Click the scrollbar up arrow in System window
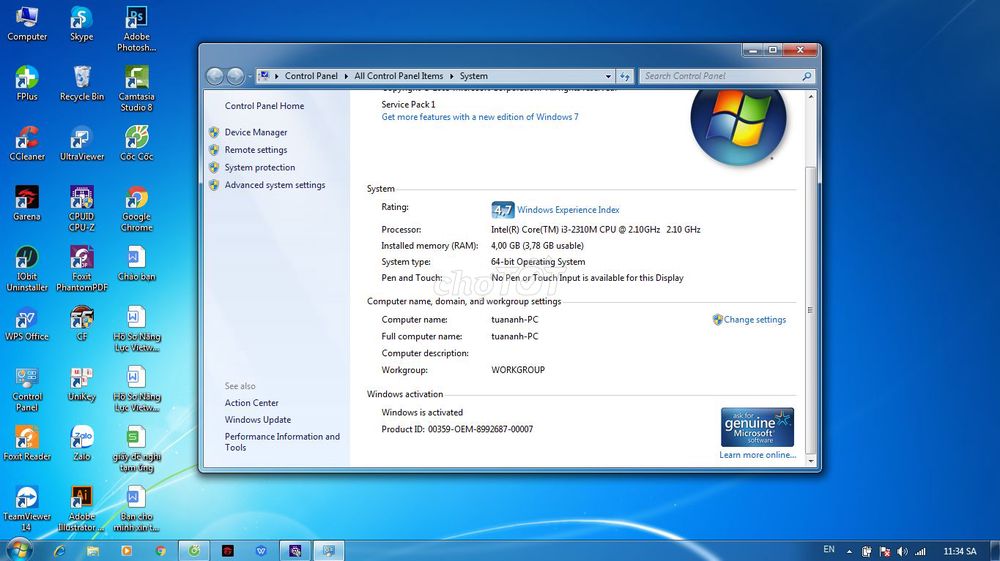Screen dimensions: 1000x561 click(x=811, y=96)
